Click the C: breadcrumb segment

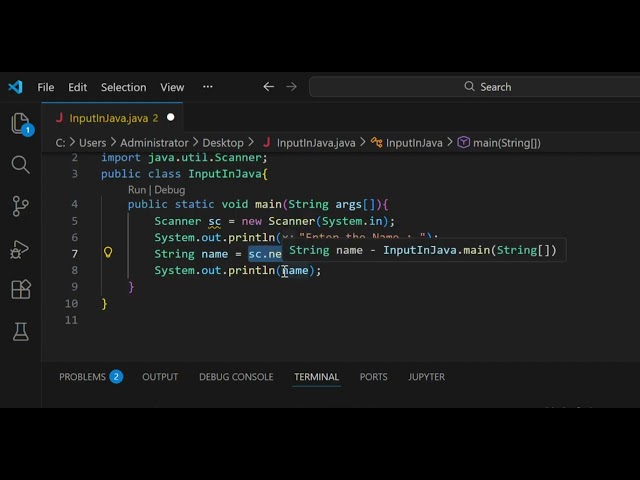60,143
